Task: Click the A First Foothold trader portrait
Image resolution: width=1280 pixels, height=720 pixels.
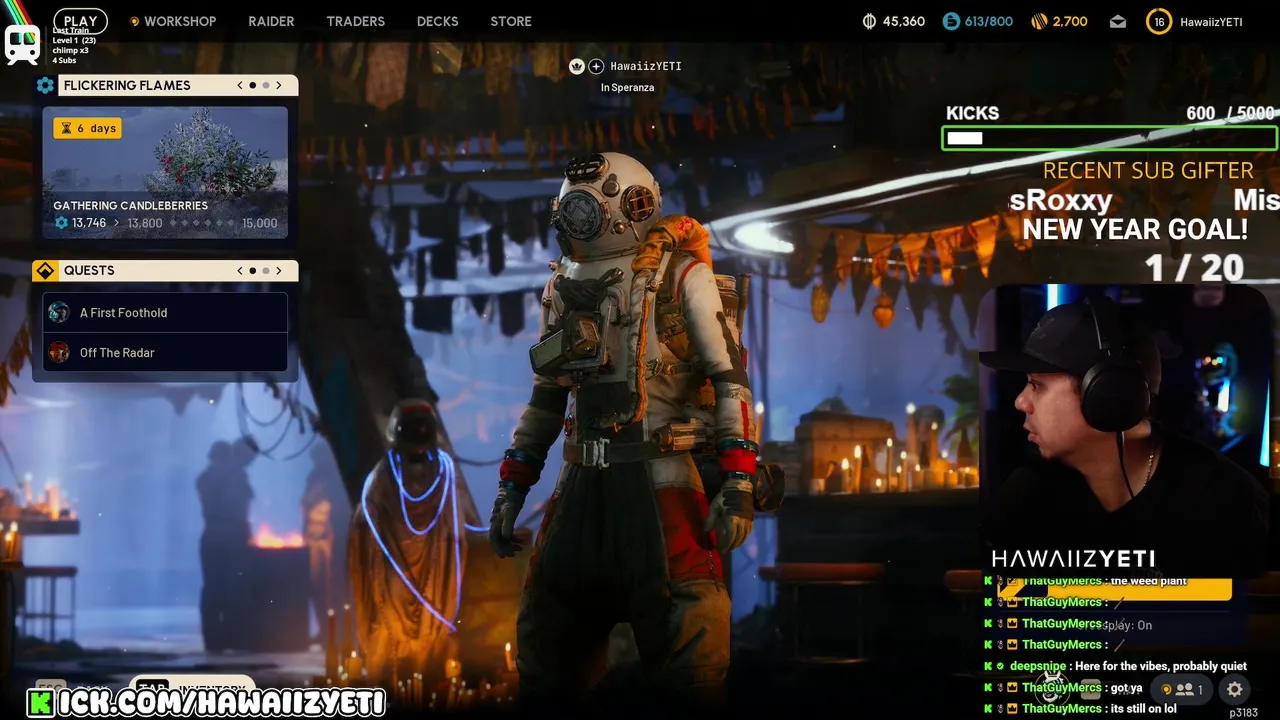Action: click(x=59, y=312)
